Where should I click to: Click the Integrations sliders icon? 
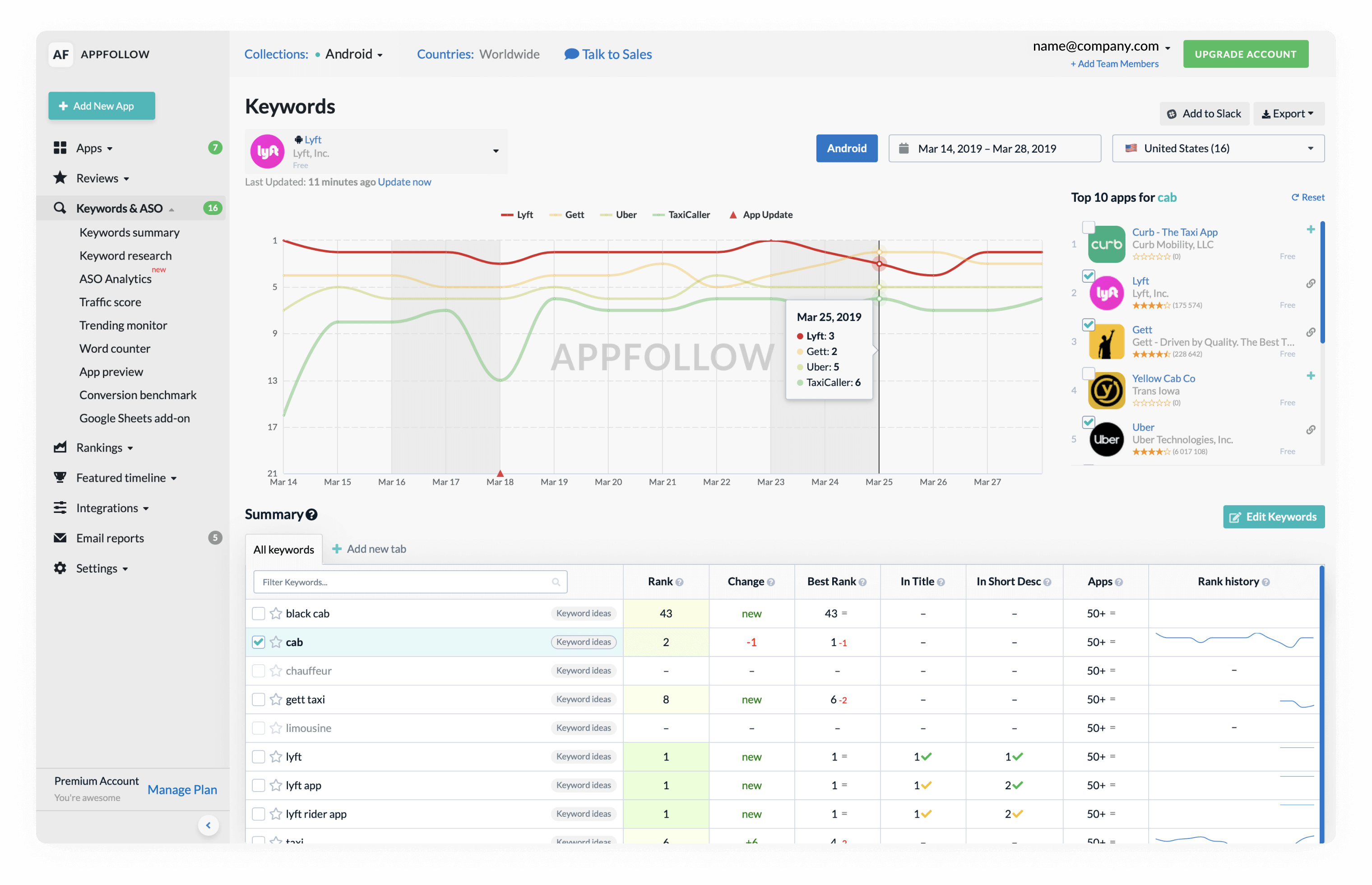point(60,508)
